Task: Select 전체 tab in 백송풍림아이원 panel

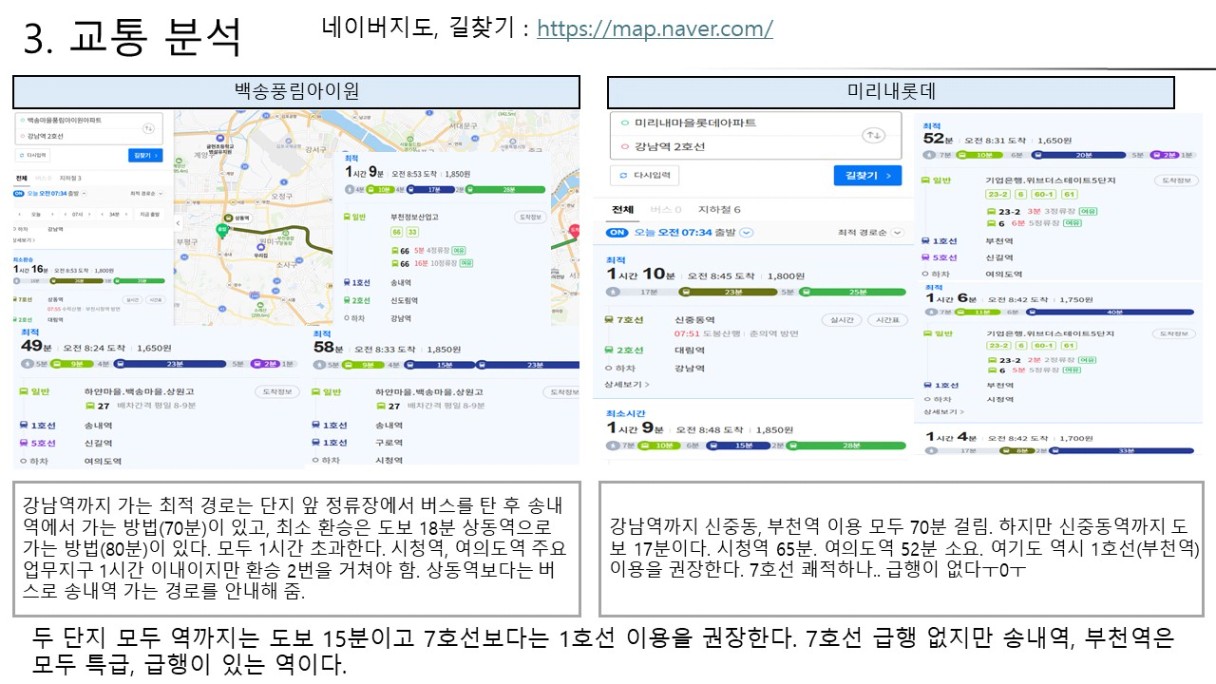Action: 21,178
